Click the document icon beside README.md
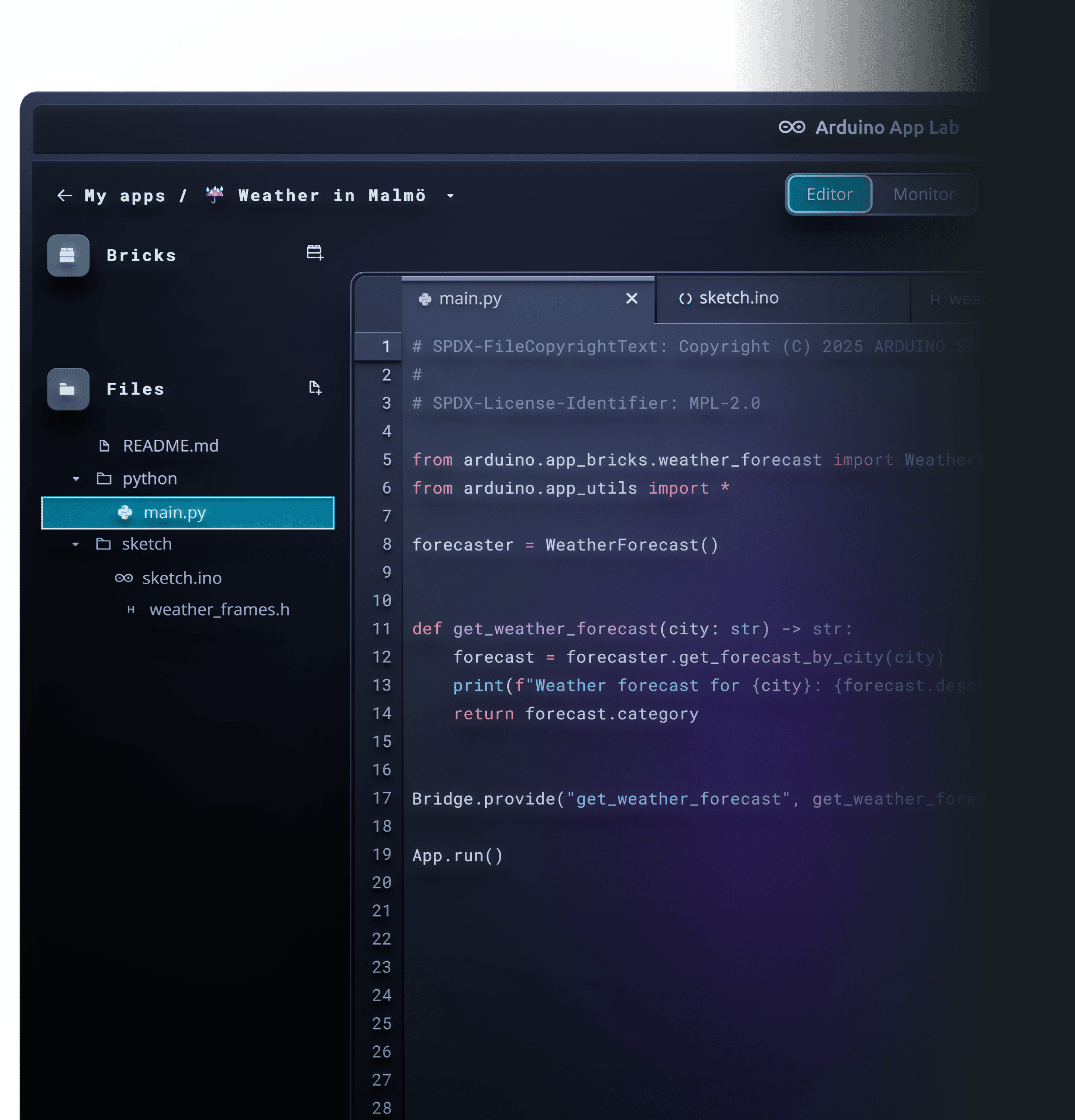Screen dimensions: 1075x1120 [105, 446]
